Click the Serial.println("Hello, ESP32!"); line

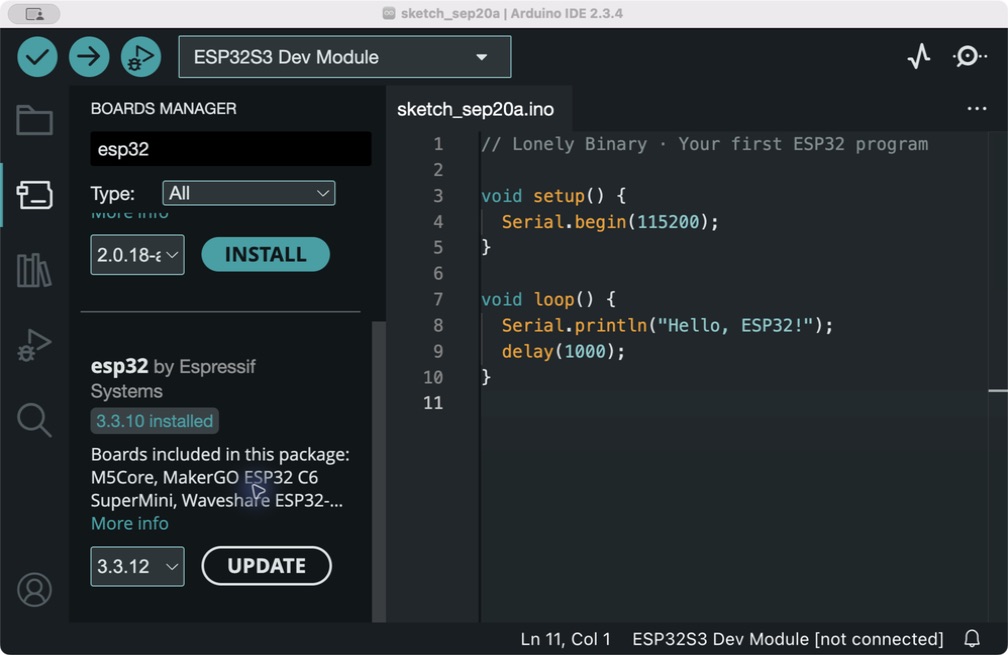click(667, 325)
